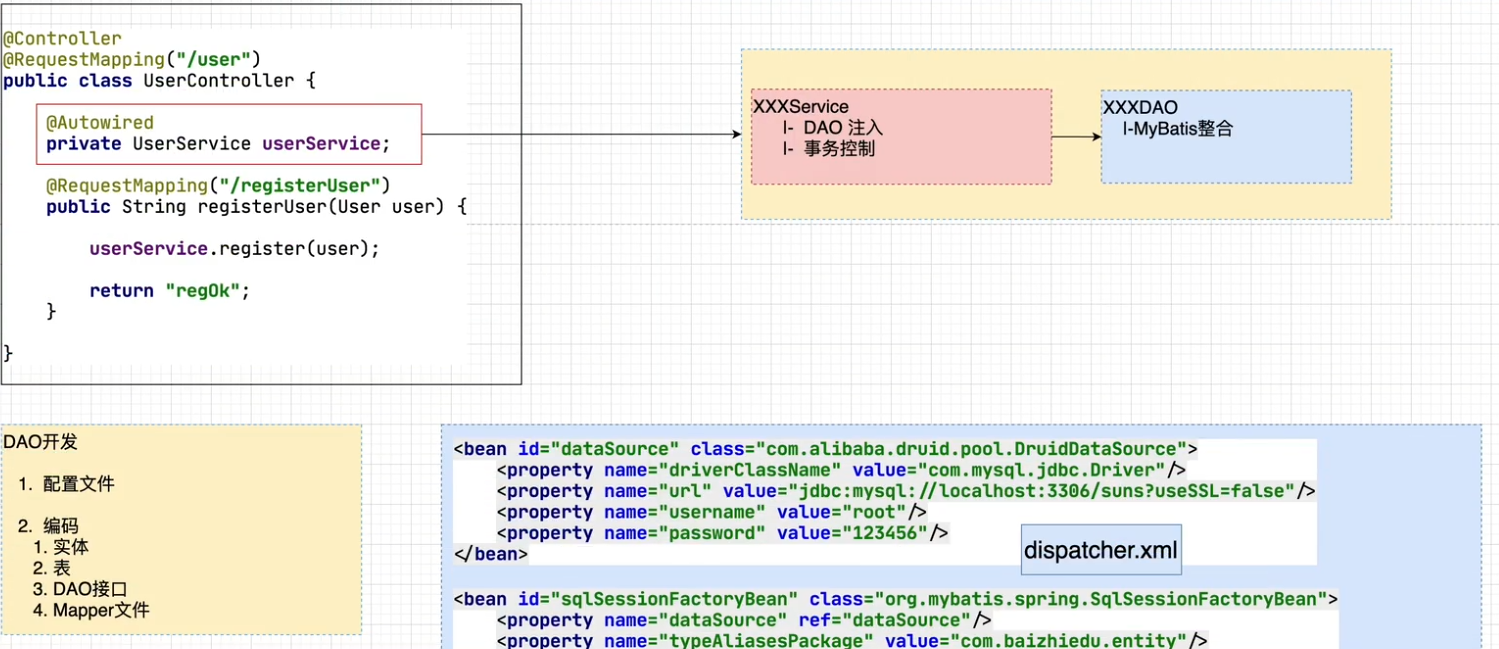The width and height of the screenshot is (1499, 649).
Task: Select the jdbc url property line
Action: coord(905,491)
